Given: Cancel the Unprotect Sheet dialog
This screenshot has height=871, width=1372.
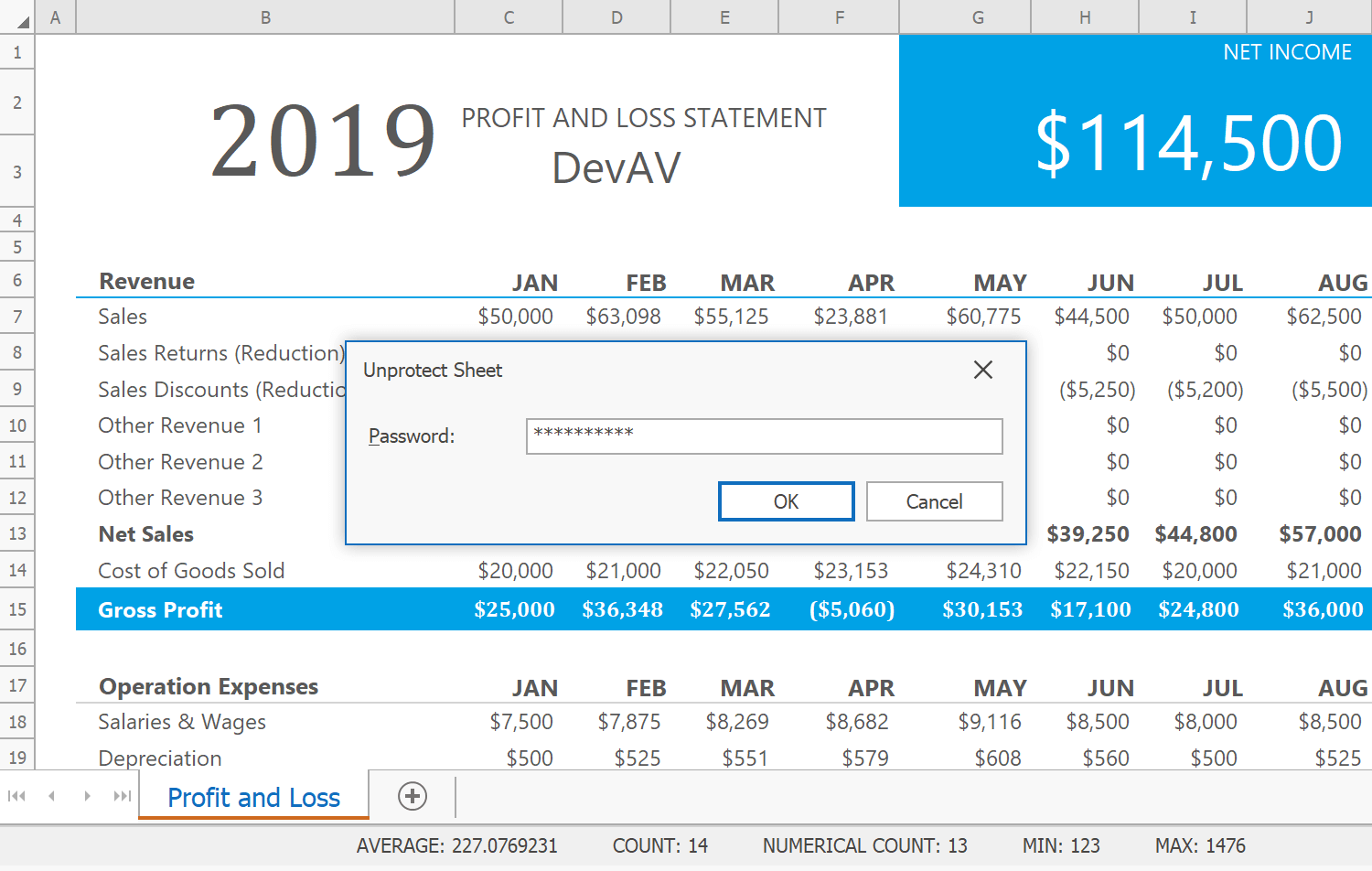Looking at the screenshot, I should 934,501.
